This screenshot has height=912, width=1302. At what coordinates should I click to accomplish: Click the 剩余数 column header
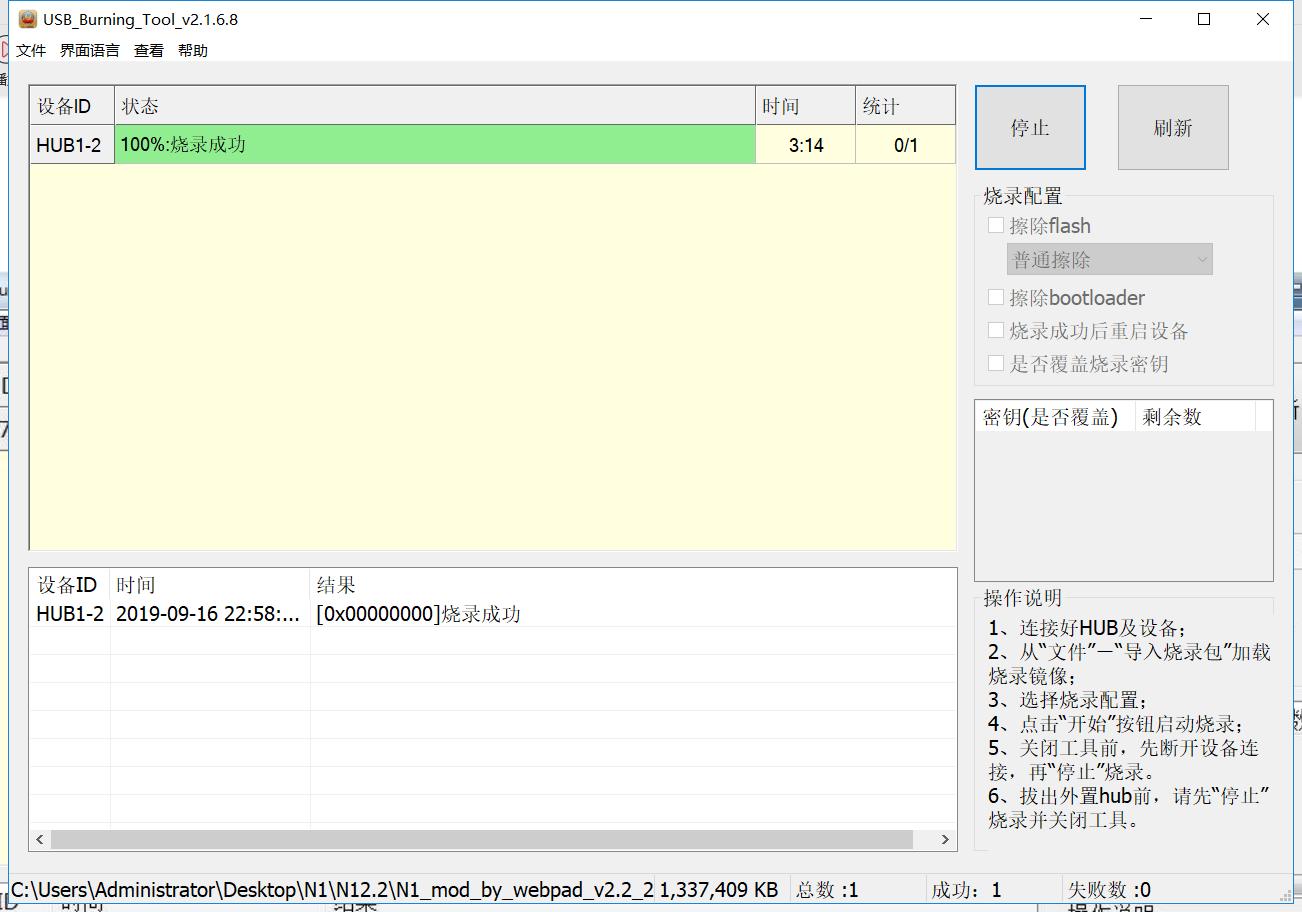click(1195, 417)
